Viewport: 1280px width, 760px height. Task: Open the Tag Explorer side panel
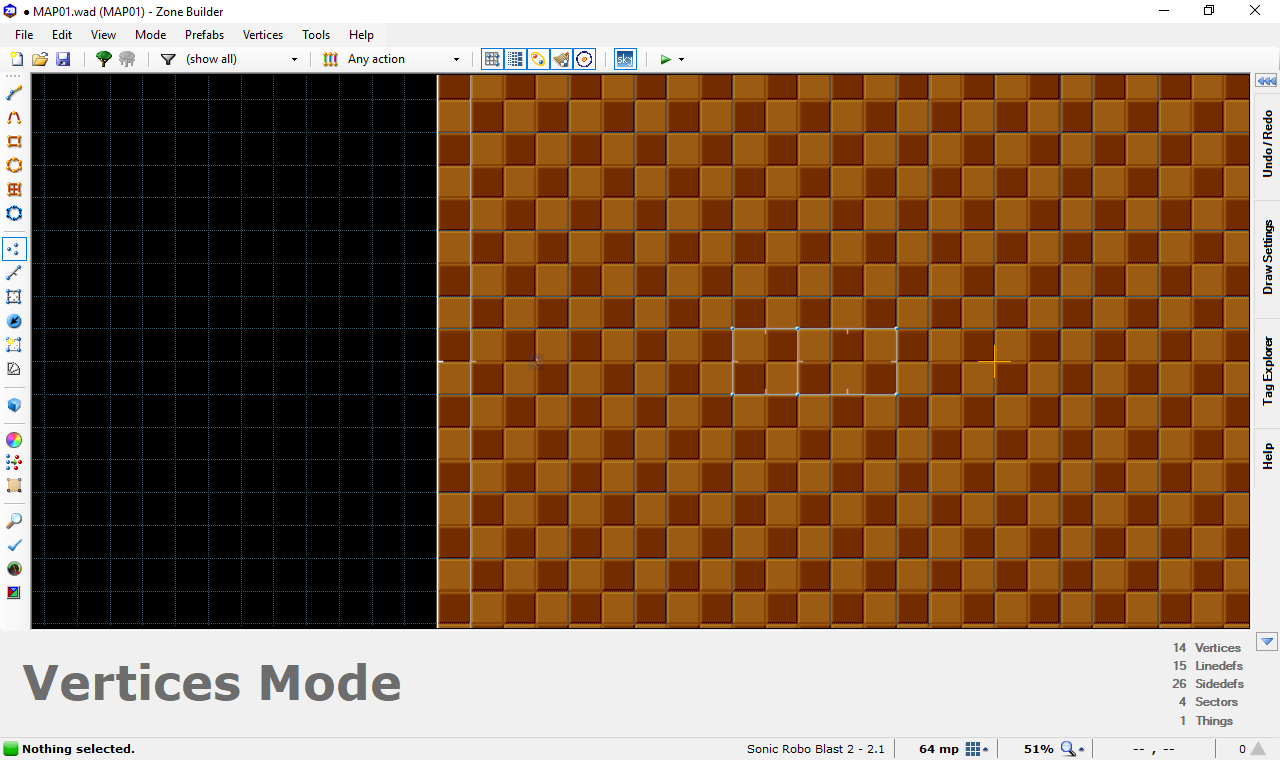point(1267,371)
